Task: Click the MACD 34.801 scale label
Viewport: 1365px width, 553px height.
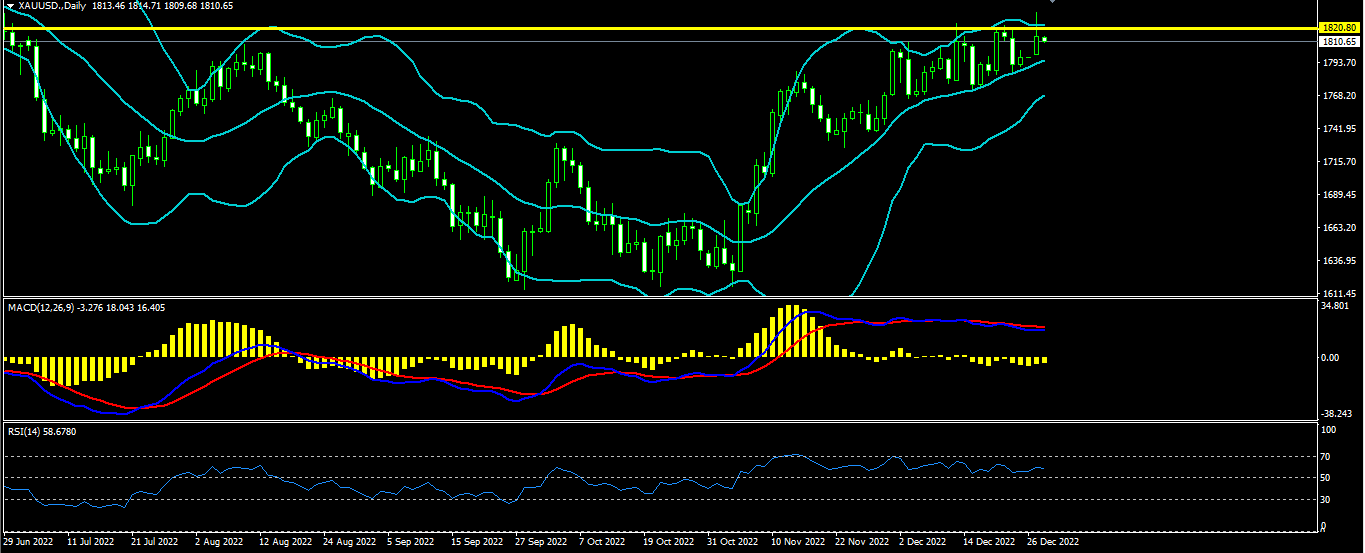Action: [x=1335, y=305]
